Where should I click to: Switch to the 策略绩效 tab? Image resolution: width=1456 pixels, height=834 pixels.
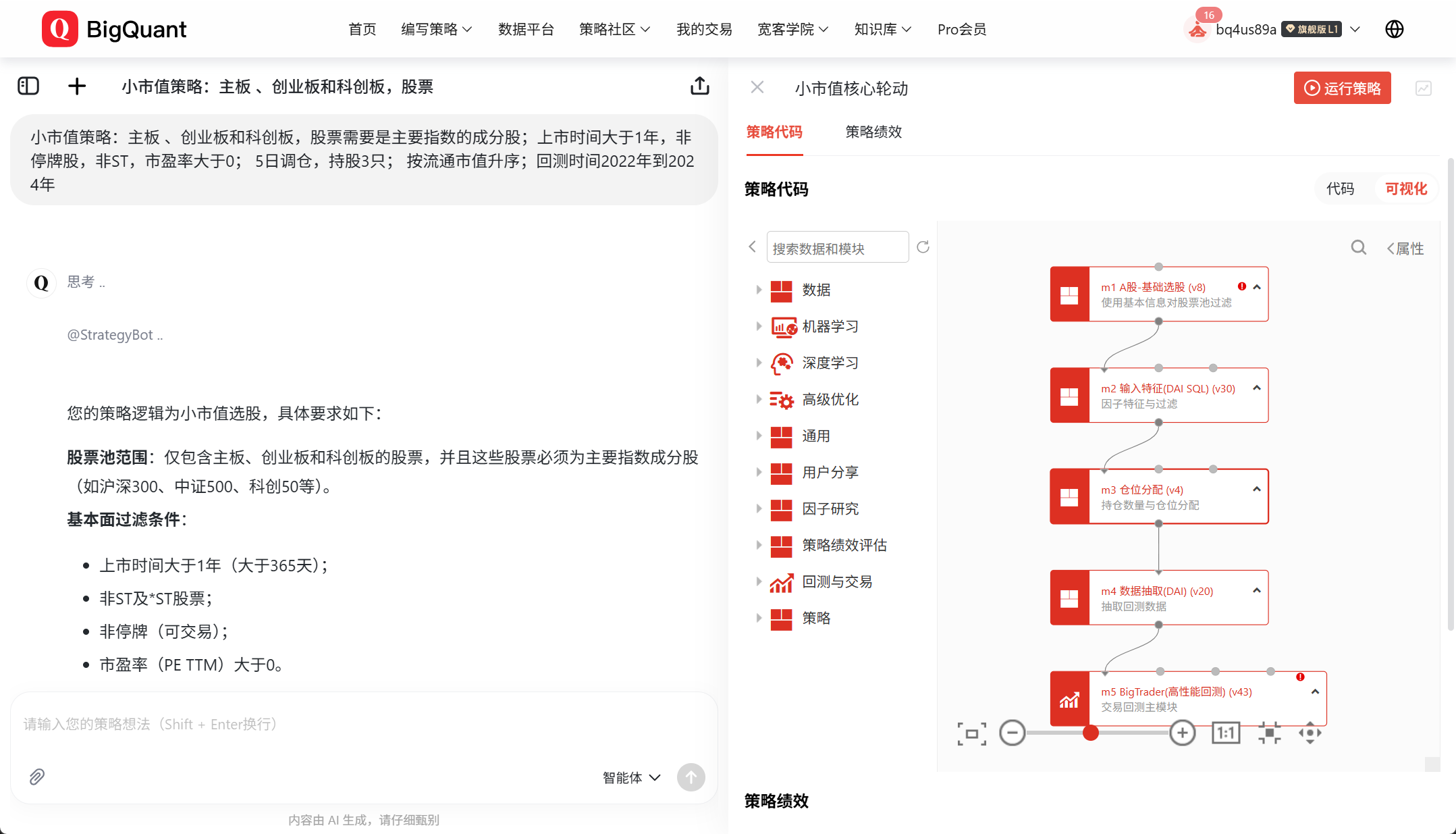tap(873, 132)
